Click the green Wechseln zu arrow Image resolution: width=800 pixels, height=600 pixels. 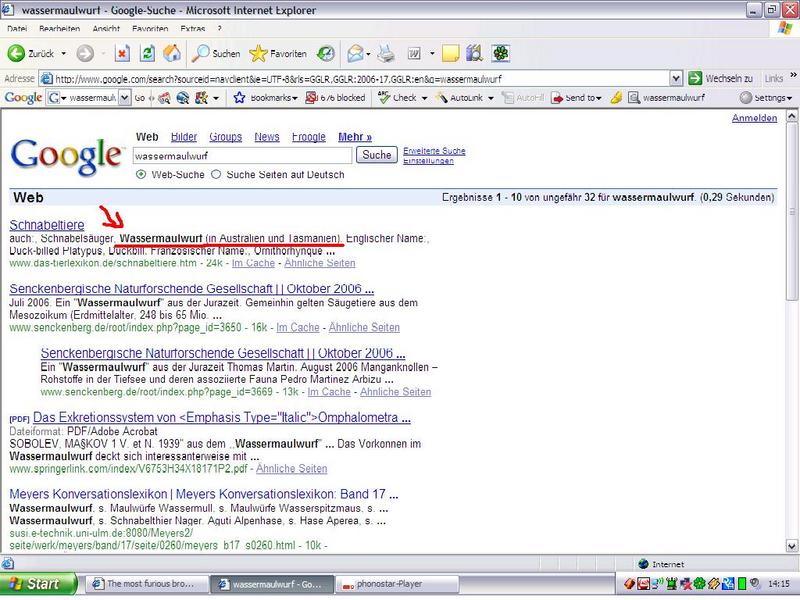[x=694, y=79]
